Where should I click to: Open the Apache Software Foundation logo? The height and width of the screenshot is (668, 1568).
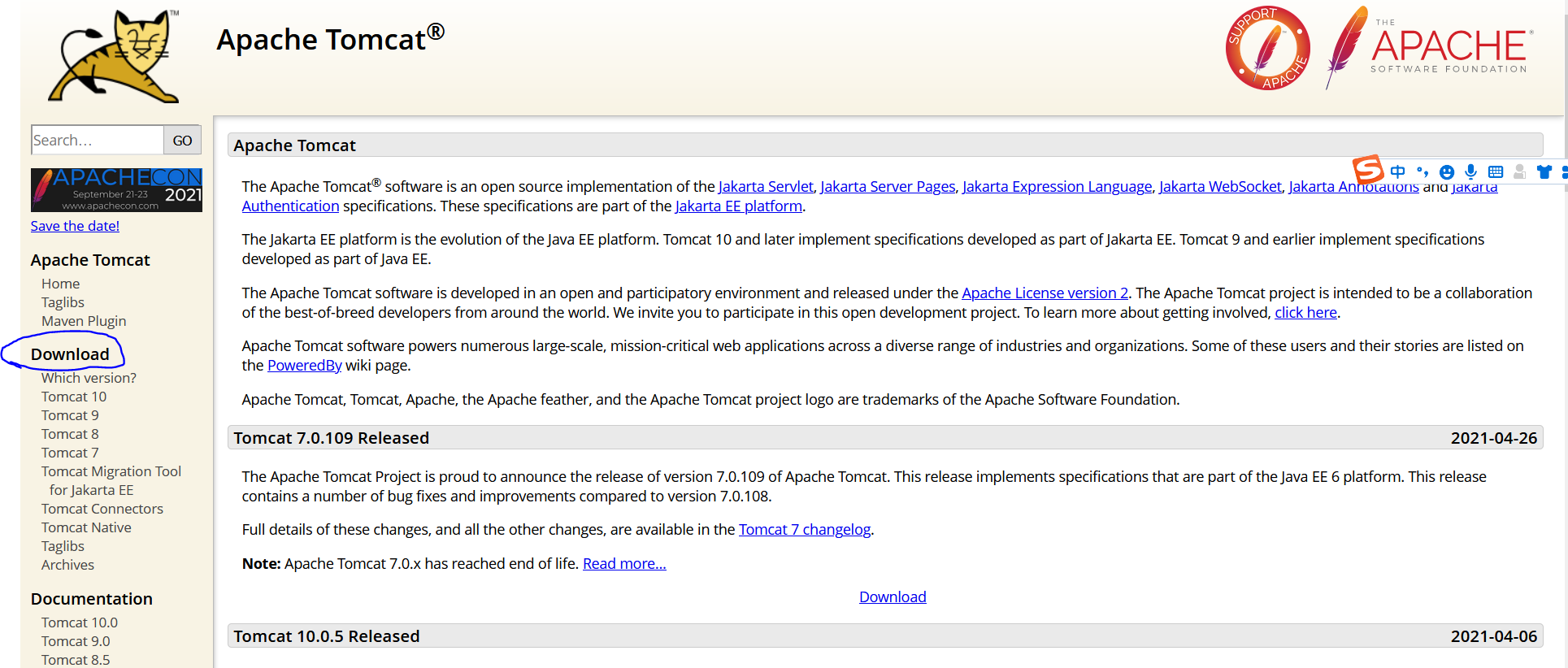(1429, 48)
